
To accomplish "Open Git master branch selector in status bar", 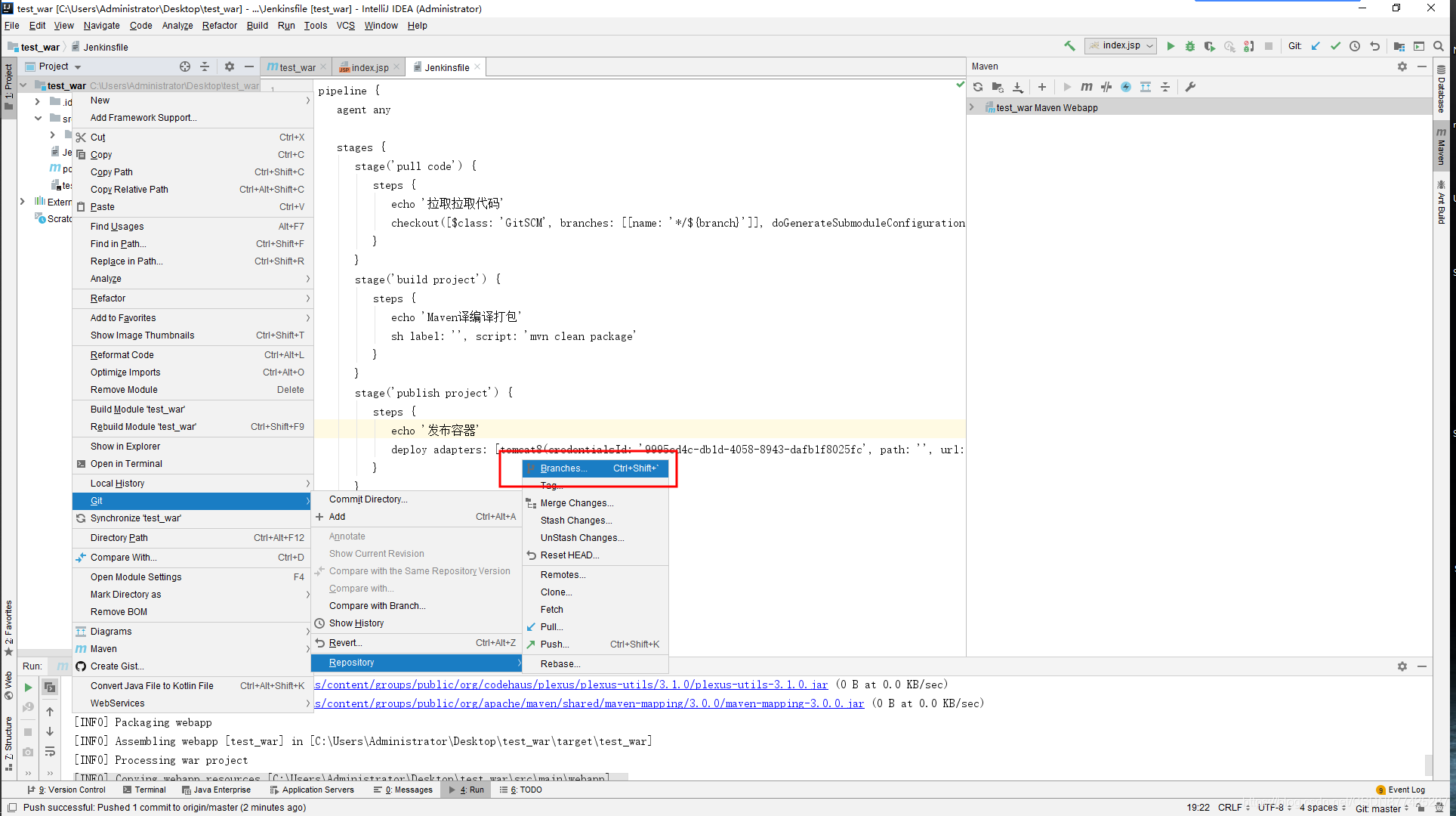I will click(x=1382, y=808).
